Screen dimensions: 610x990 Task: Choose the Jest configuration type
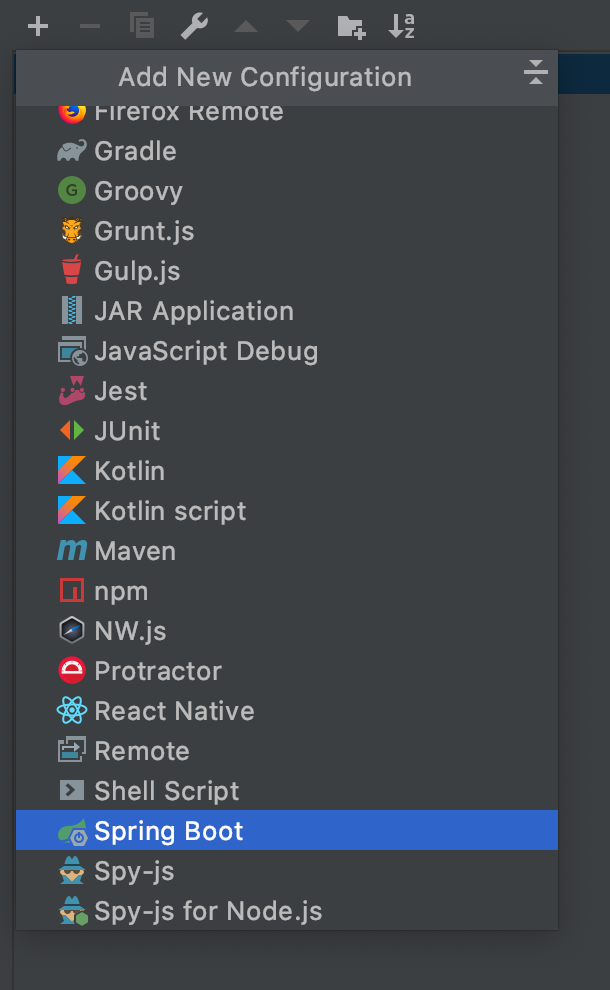(287, 391)
